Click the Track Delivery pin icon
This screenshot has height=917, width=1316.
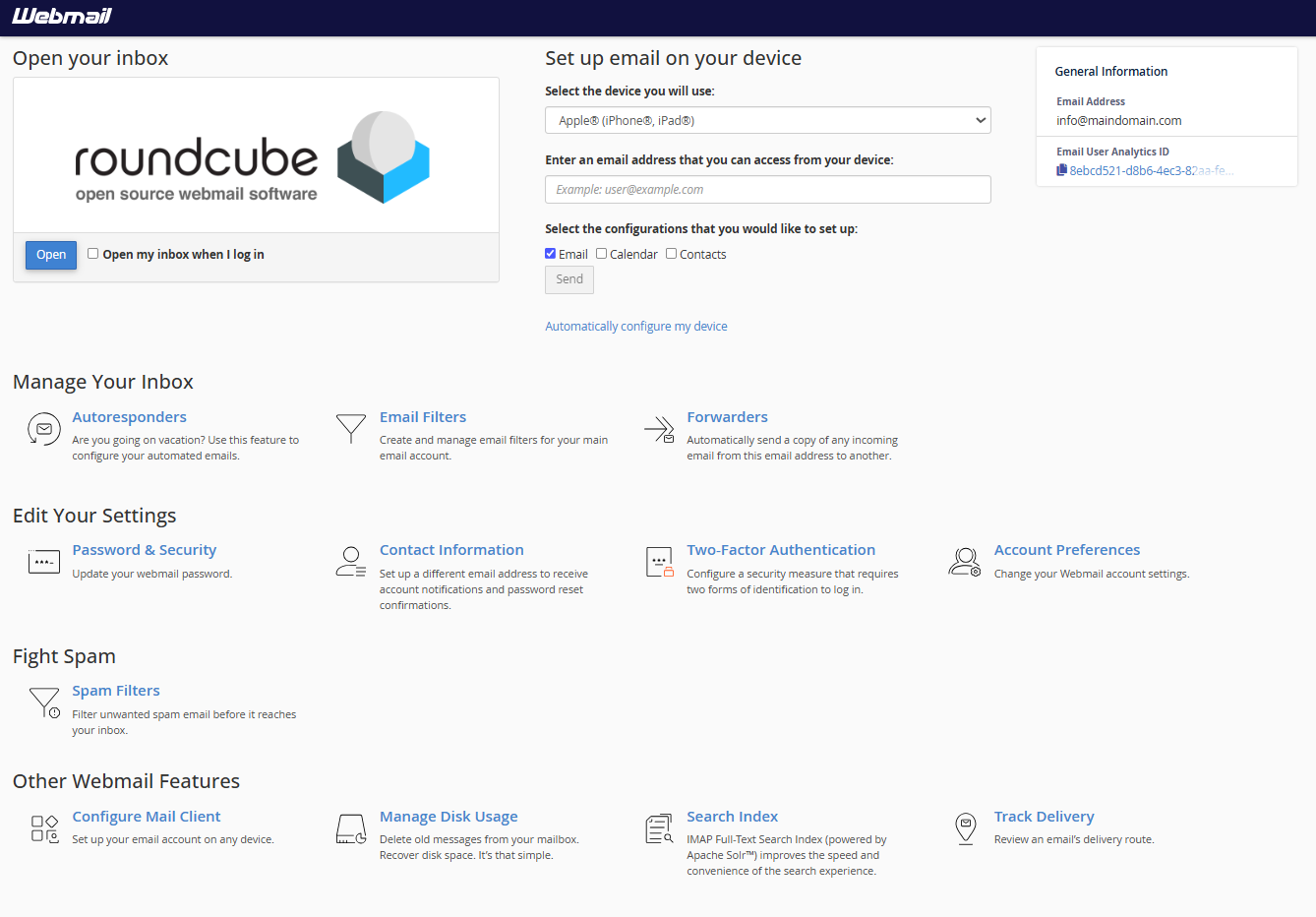[966, 828]
